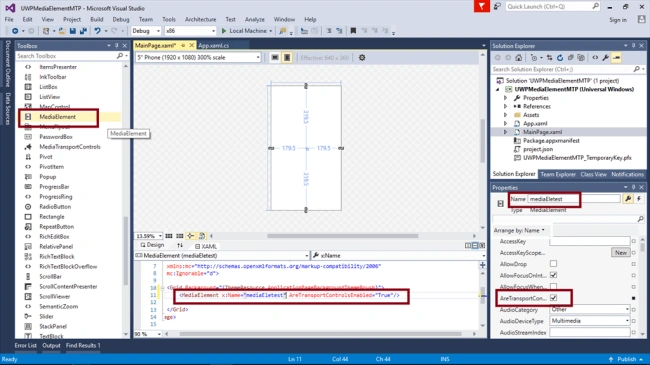Screen dimensions: 650x365
Task: Click the Name field mediaEletest
Action: (574, 199)
